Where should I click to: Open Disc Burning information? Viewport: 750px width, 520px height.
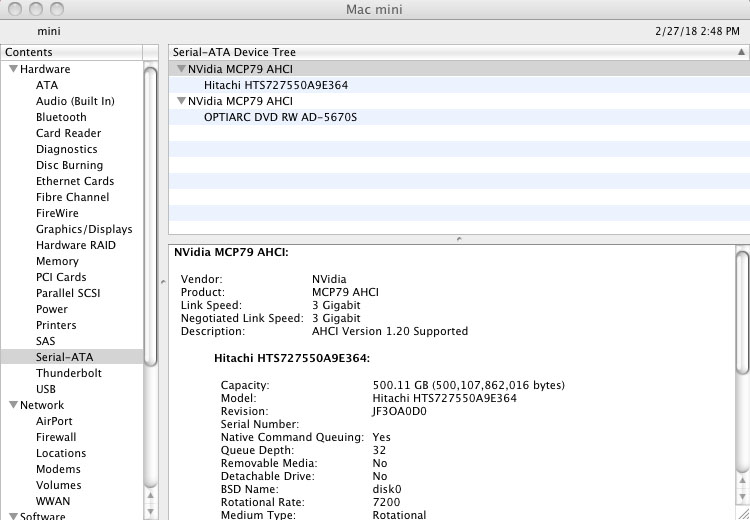[69, 165]
